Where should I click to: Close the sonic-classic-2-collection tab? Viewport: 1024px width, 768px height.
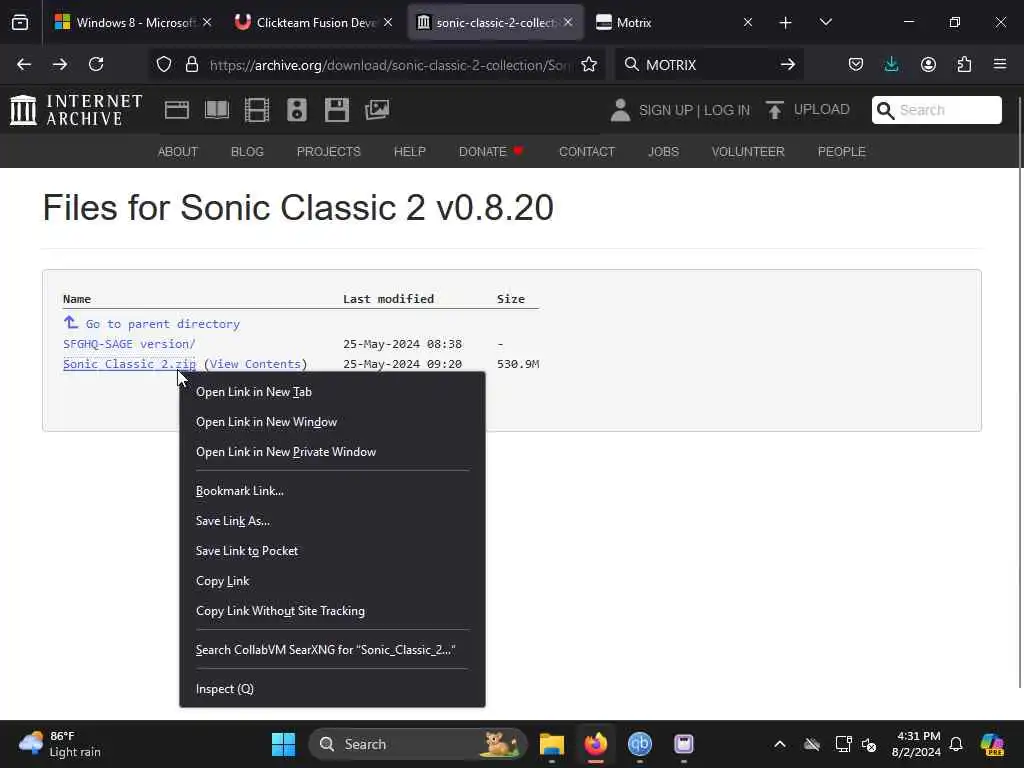click(x=568, y=23)
